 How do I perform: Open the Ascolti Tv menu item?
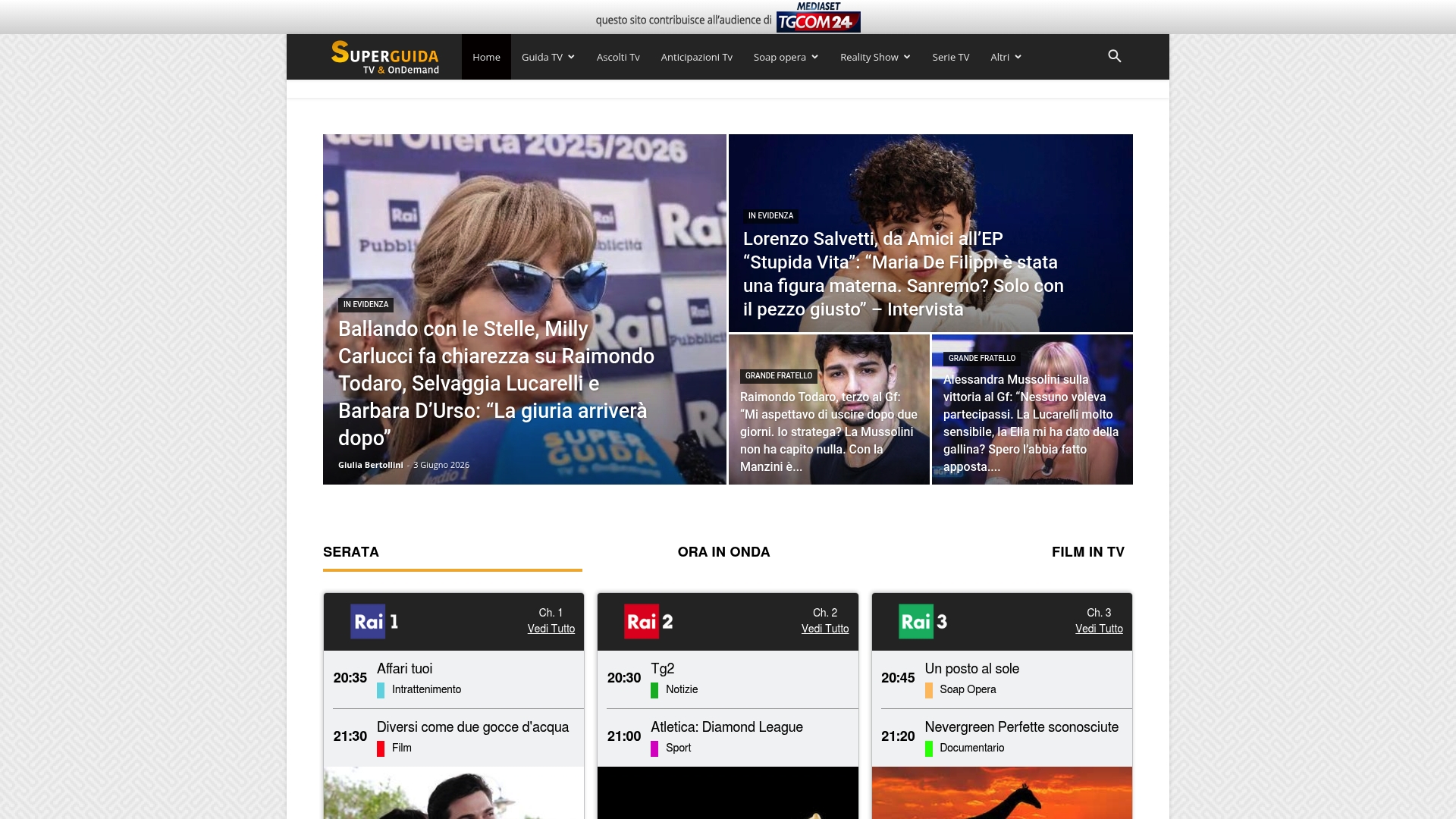click(x=618, y=57)
